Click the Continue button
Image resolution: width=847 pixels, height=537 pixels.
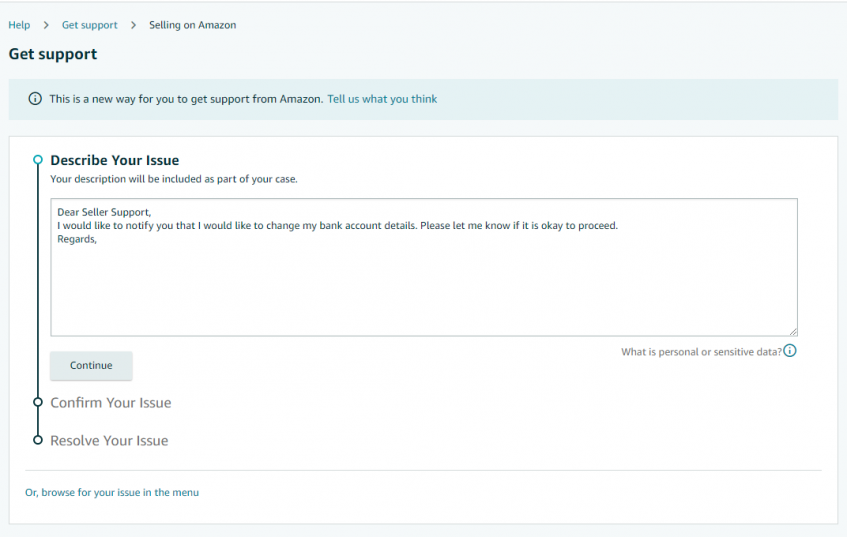coord(91,366)
